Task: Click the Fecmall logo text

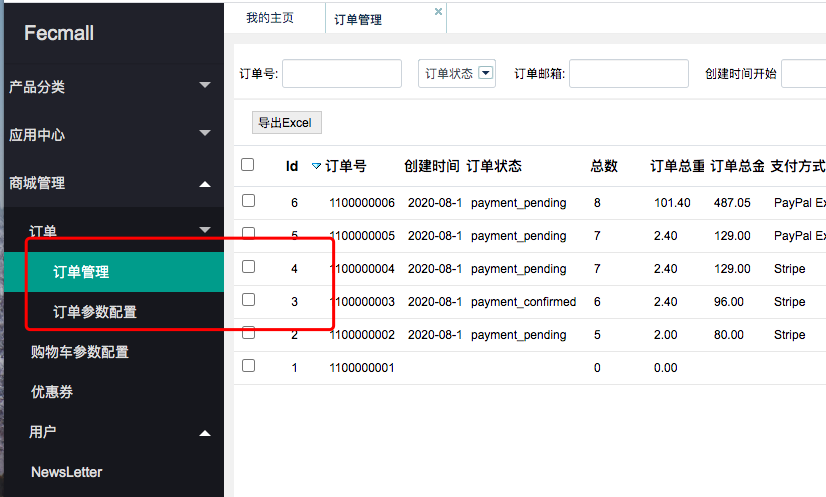Action: tap(59, 33)
